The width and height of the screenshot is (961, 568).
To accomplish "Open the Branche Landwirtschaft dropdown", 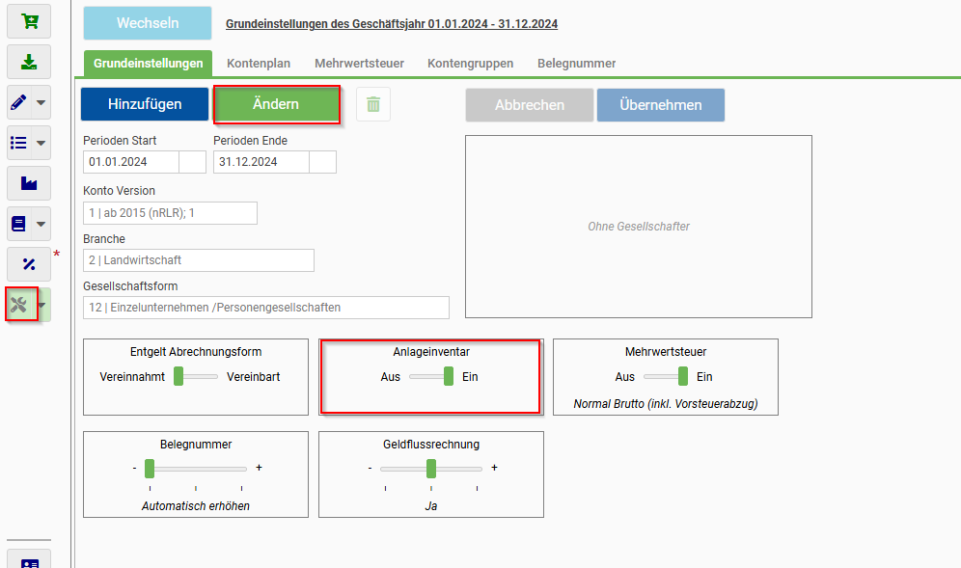I will (x=199, y=260).
